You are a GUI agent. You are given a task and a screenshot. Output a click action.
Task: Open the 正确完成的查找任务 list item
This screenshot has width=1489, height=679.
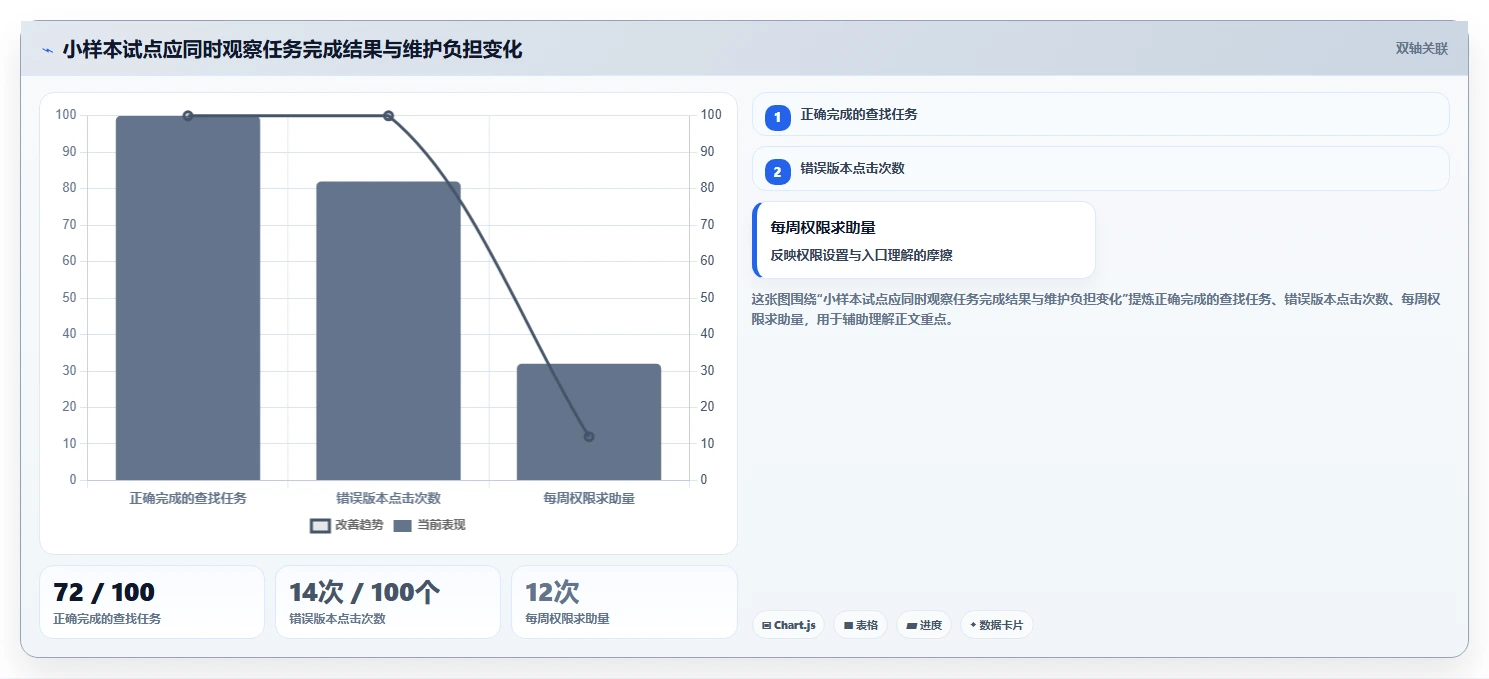[1100, 114]
